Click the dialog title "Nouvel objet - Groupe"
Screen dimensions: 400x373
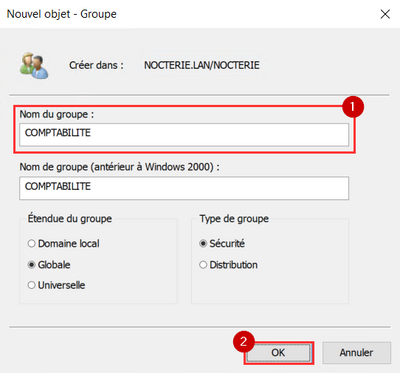pyautogui.click(x=62, y=14)
